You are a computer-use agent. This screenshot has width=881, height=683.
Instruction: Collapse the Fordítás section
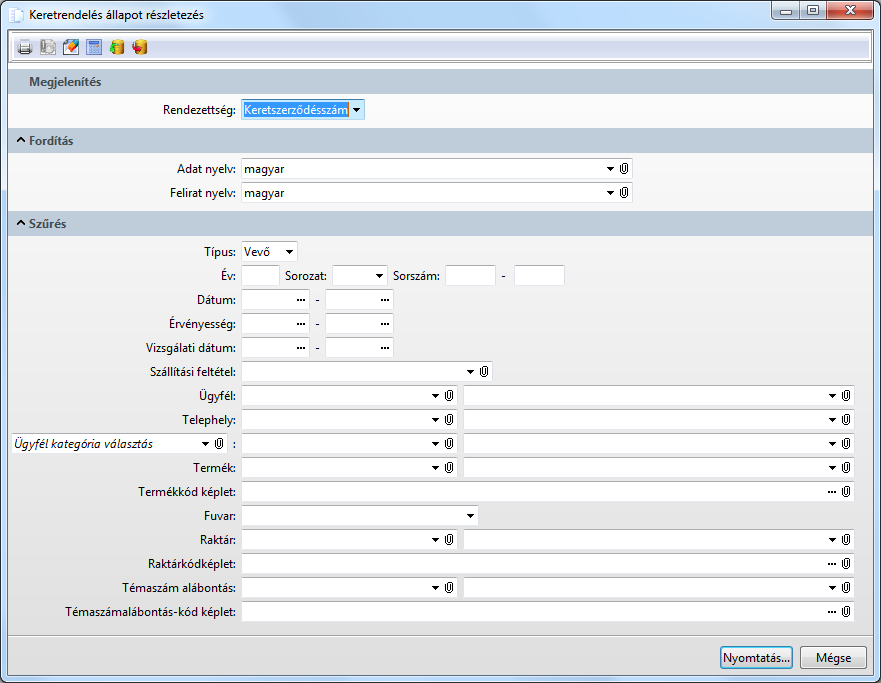(x=21, y=141)
